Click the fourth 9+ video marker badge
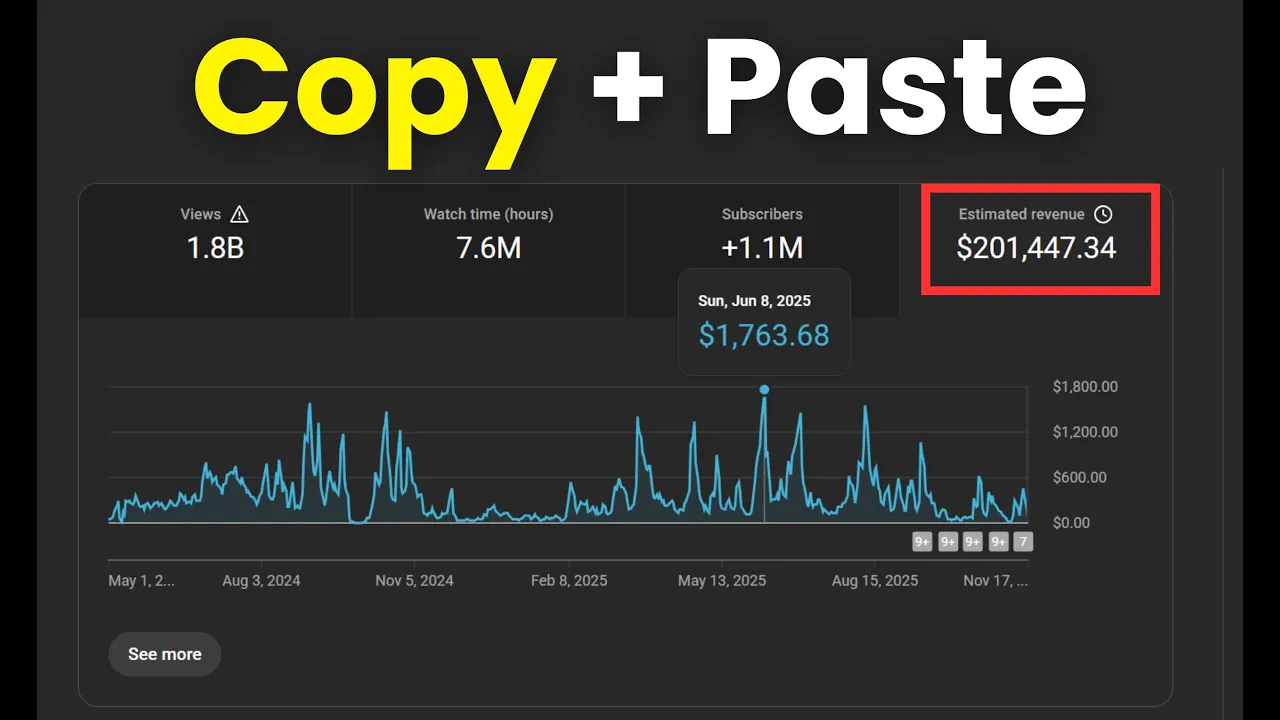Image resolution: width=1280 pixels, height=720 pixels. click(x=998, y=542)
